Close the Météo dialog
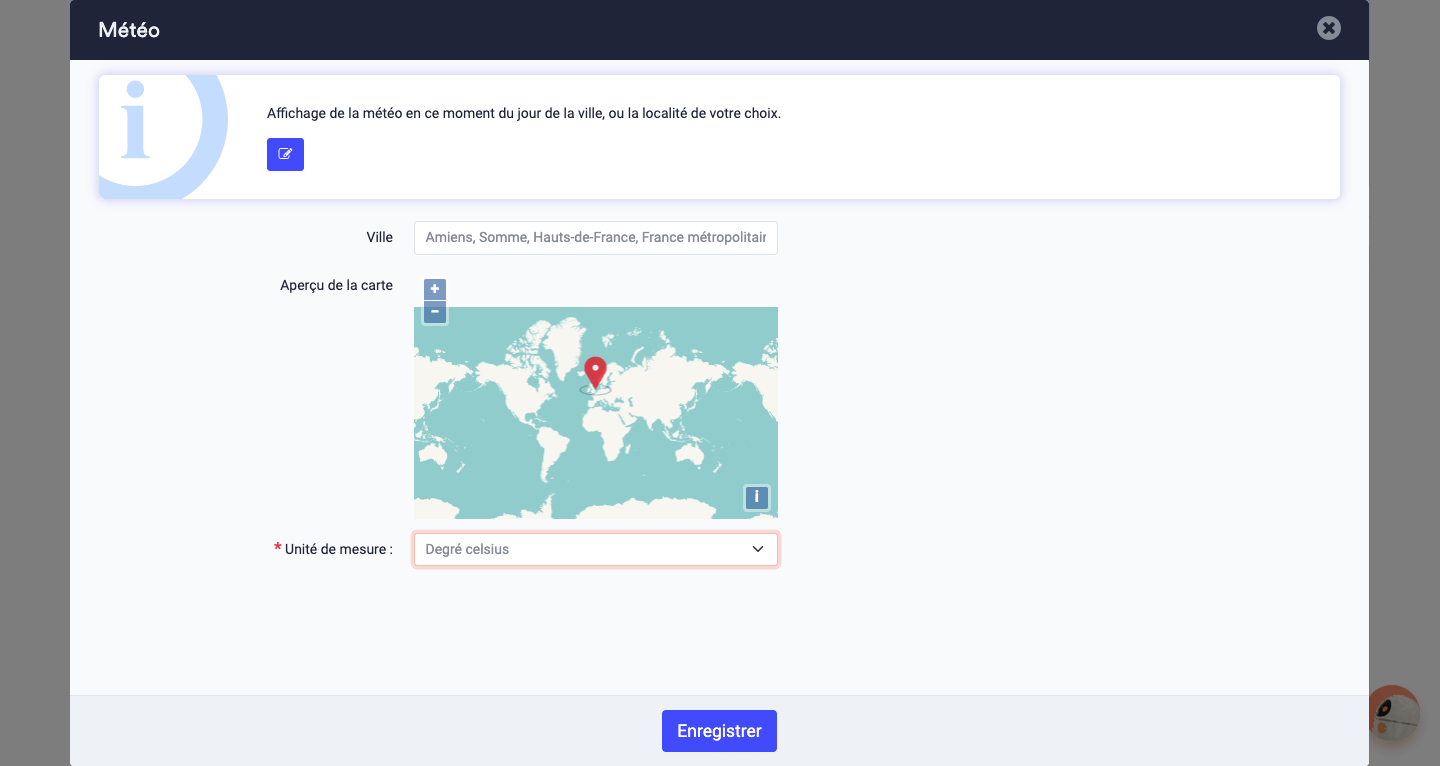Image resolution: width=1440 pixels, height=766 pixels. (x=1328, y=28)
